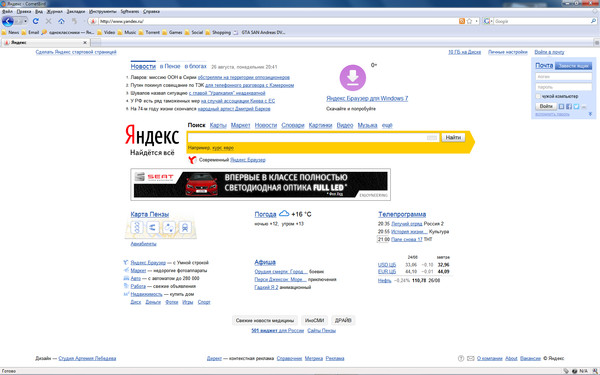Viewport: 600px width, 375px height.
Task: Switch news to в Пензе tab
Action: click(x=170, y=66)
